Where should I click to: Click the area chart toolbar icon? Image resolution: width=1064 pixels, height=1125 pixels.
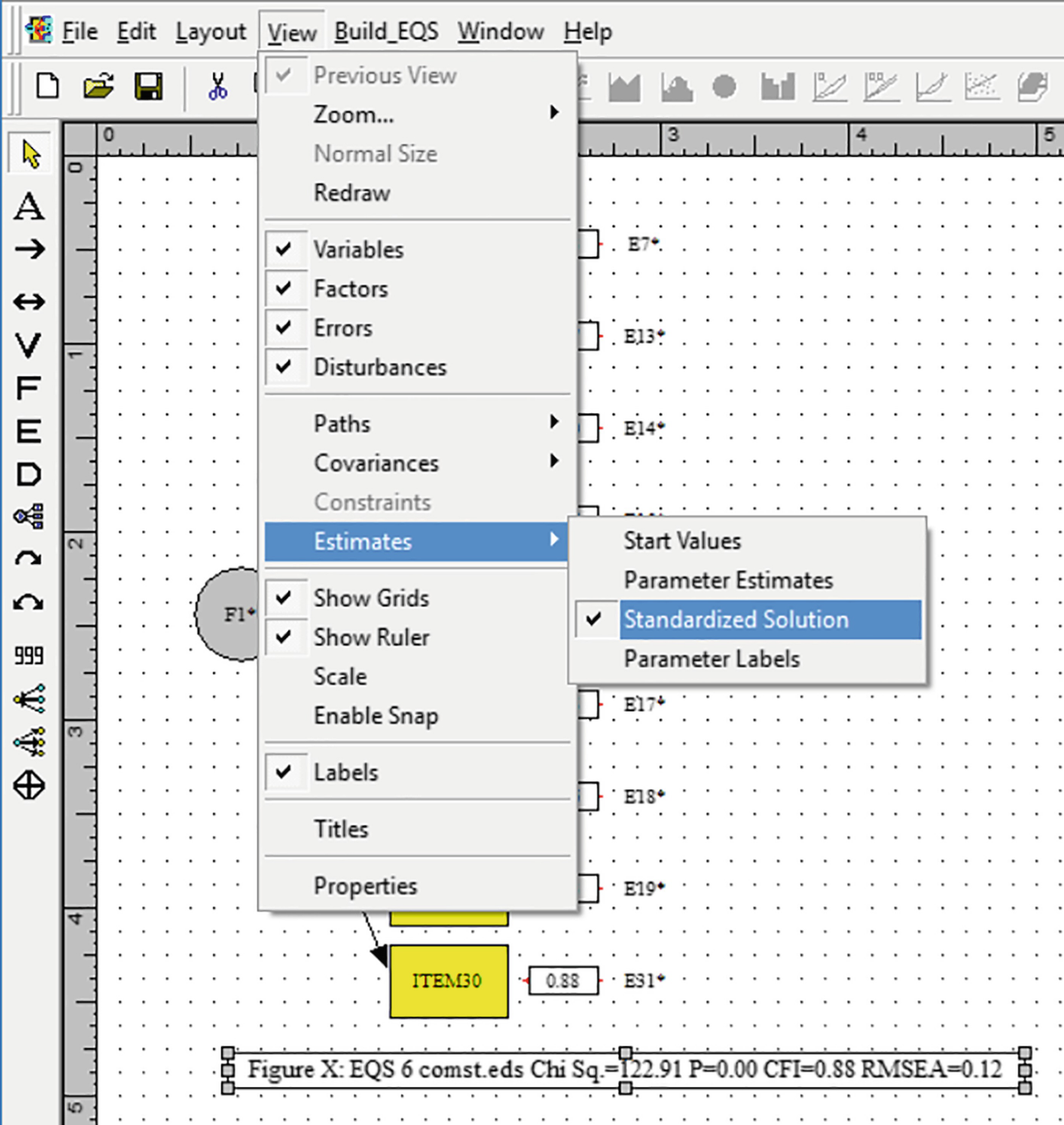point(624,87)
